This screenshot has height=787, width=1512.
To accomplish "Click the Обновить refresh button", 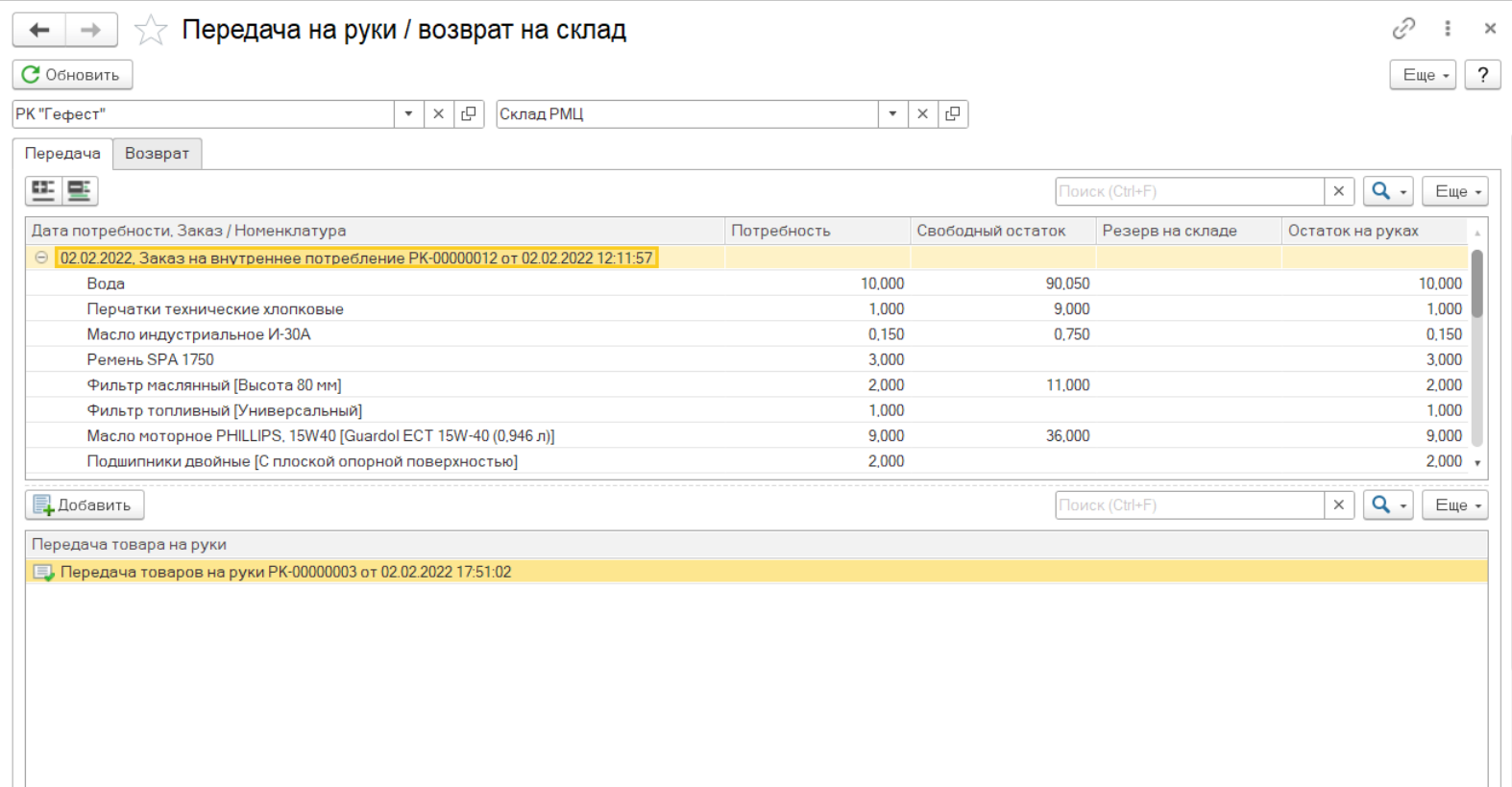I will click(x=72, y=75).
